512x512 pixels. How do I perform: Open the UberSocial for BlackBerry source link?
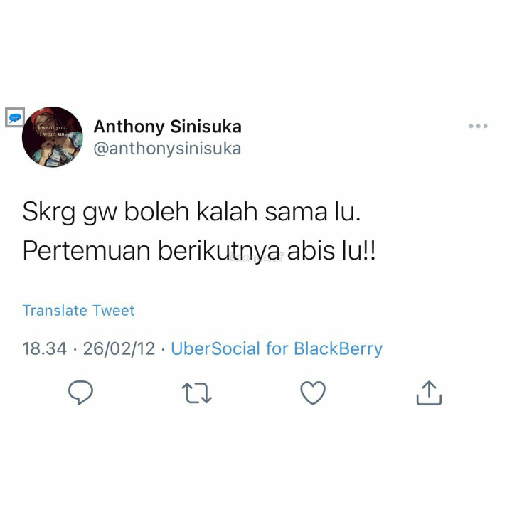pyautogui.click(x=277, y=349)
